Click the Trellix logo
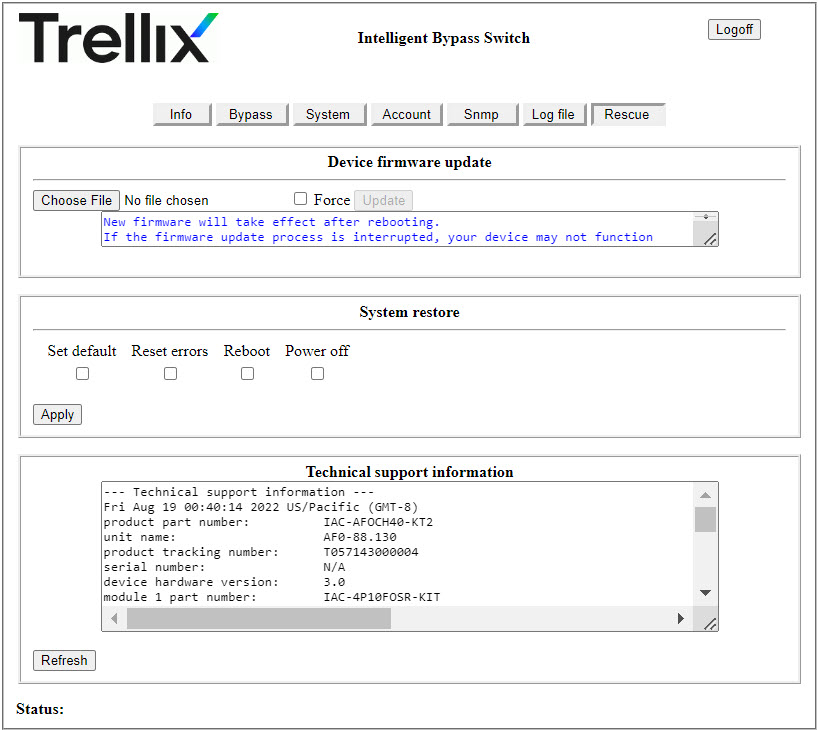 [118, 38]
